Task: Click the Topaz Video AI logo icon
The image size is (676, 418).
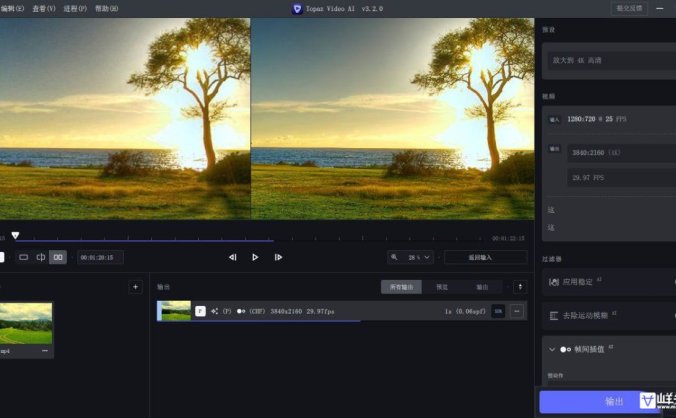Action: click(297, 9)
